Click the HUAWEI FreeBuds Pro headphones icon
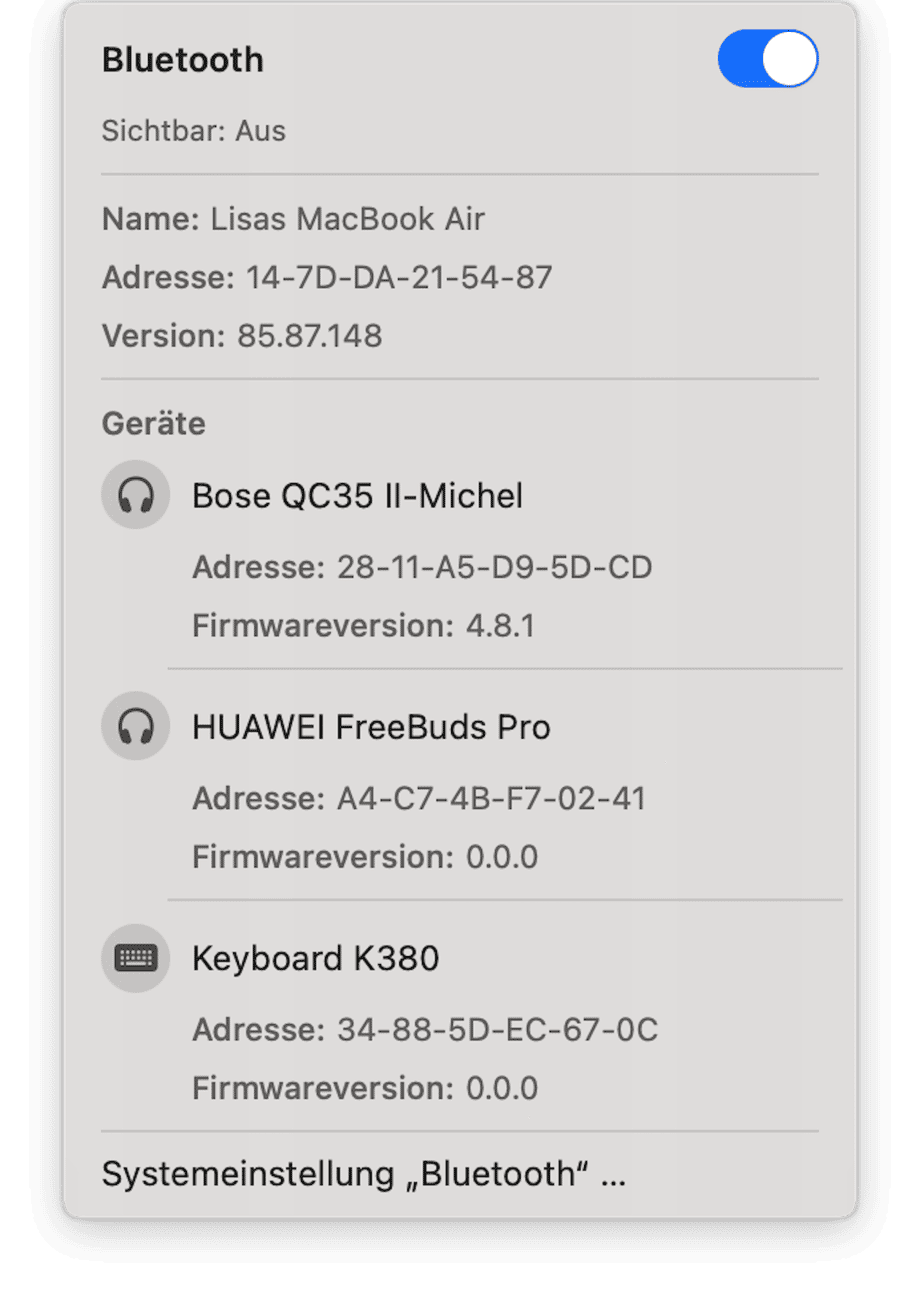 [135, 726]
